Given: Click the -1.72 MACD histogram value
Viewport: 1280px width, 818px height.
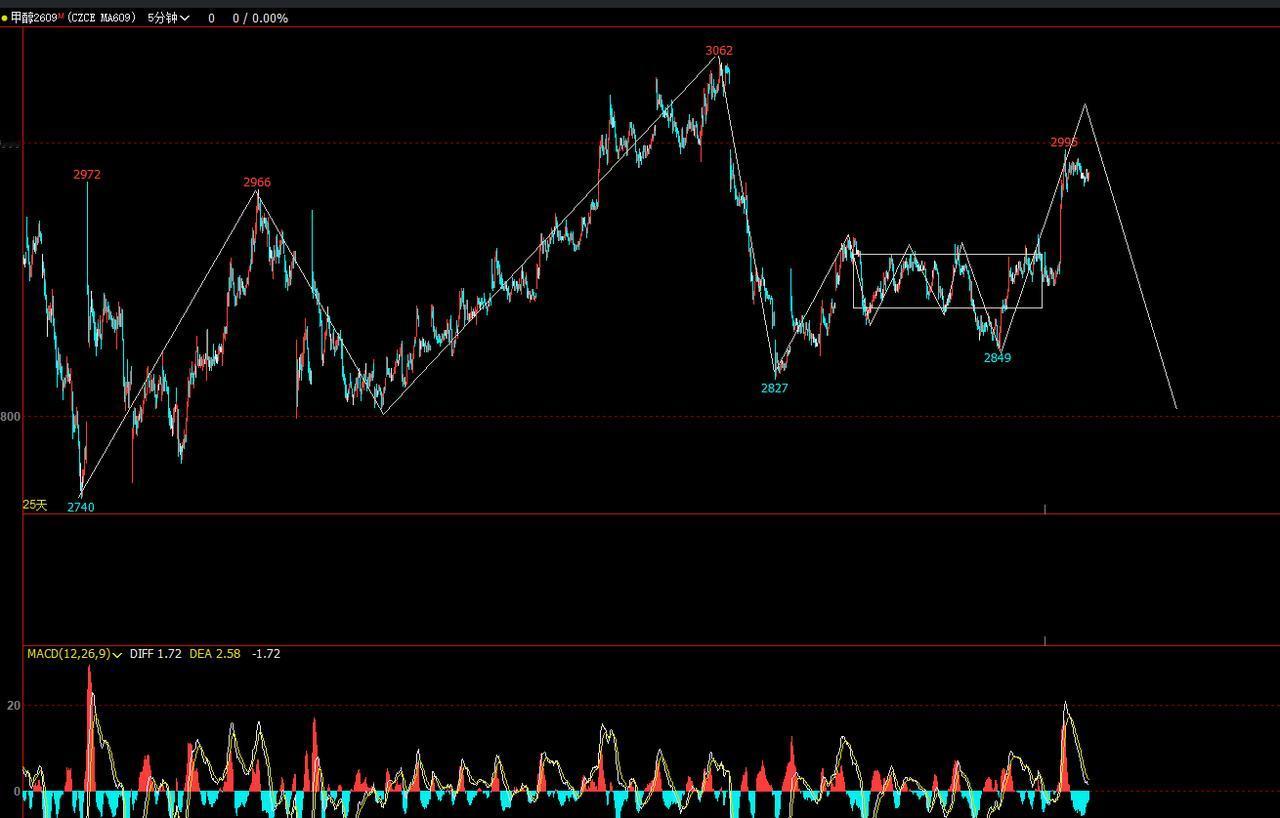Looking at the screenshot, I should tap(266, 654).
